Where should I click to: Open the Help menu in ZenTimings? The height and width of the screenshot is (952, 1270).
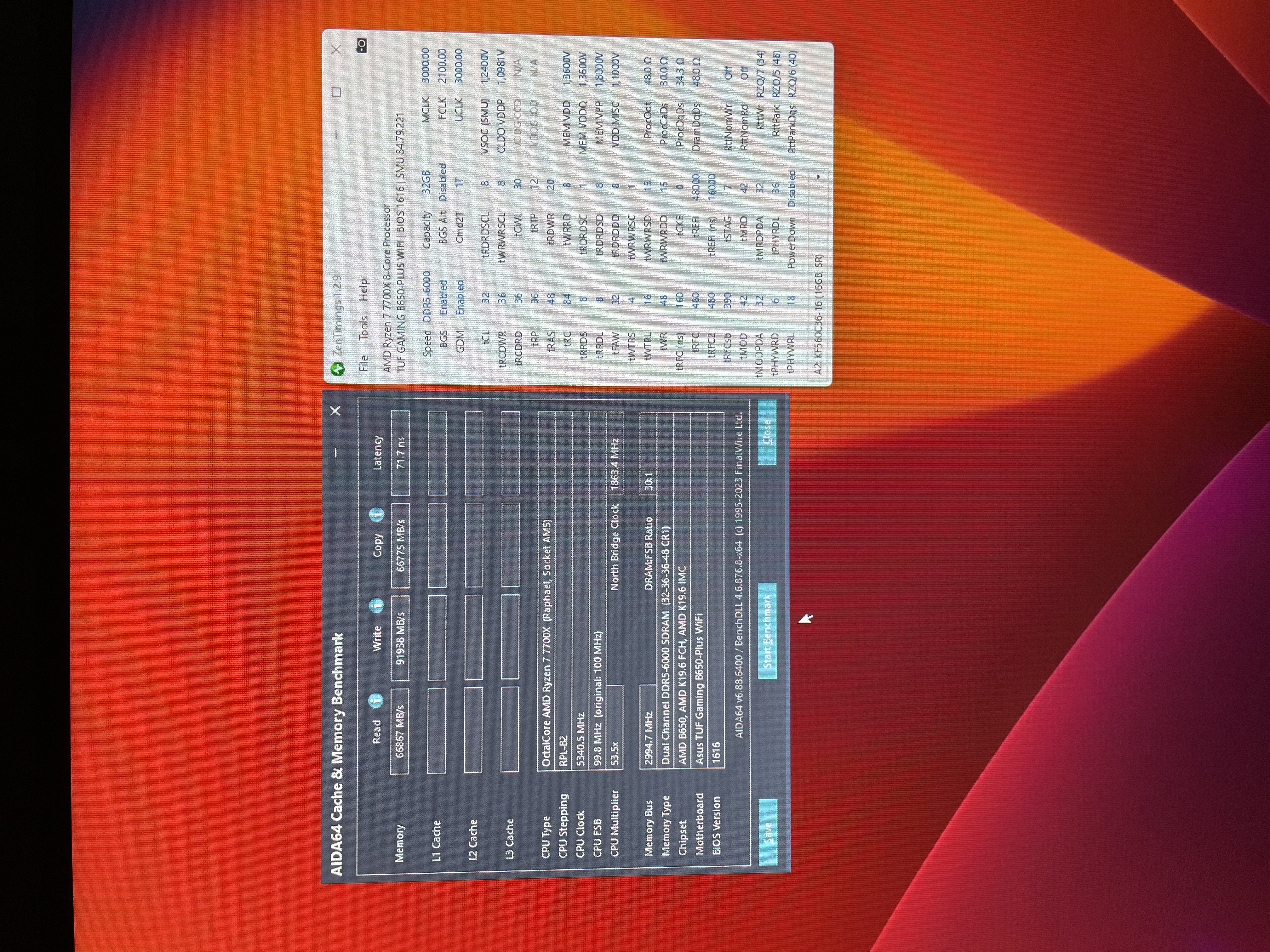[x=363, y=290]
